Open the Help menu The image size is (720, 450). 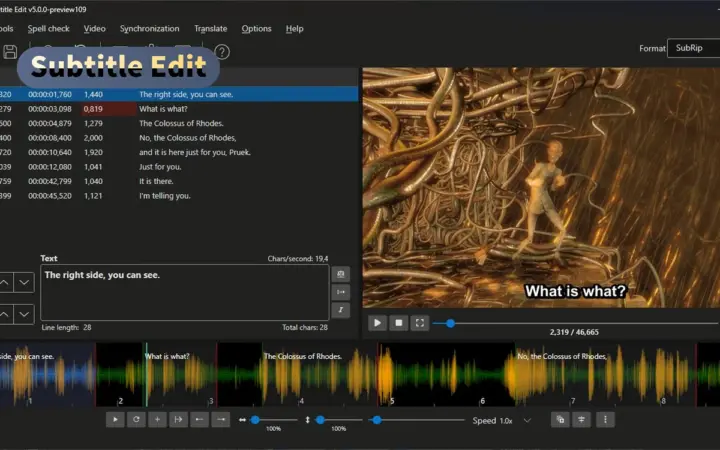pyautogui.click(x=295, y=28)
